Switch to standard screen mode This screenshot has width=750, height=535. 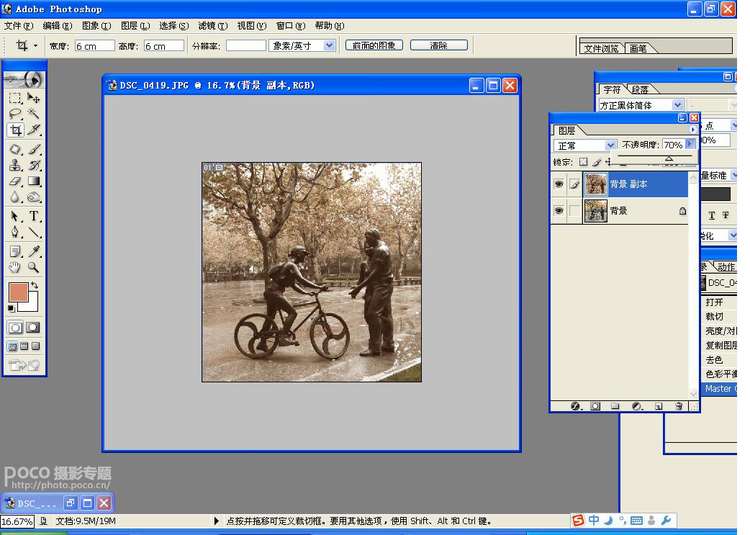[13, 346]
